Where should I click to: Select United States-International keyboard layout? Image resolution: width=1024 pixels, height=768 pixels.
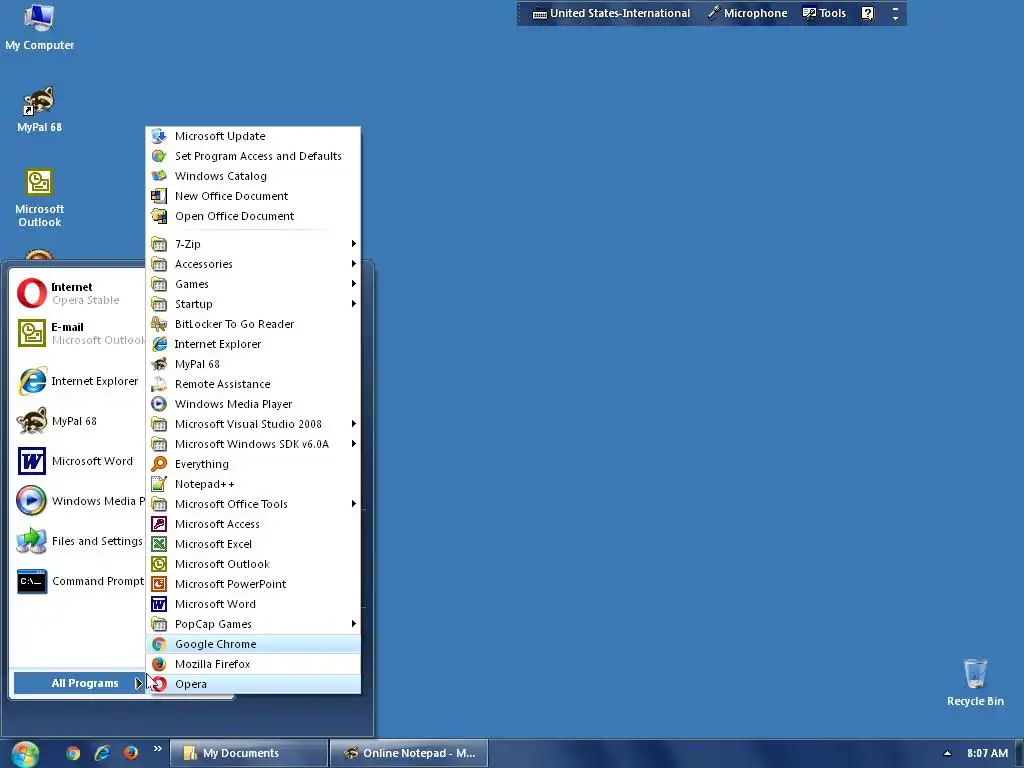(x=611, y=13)
